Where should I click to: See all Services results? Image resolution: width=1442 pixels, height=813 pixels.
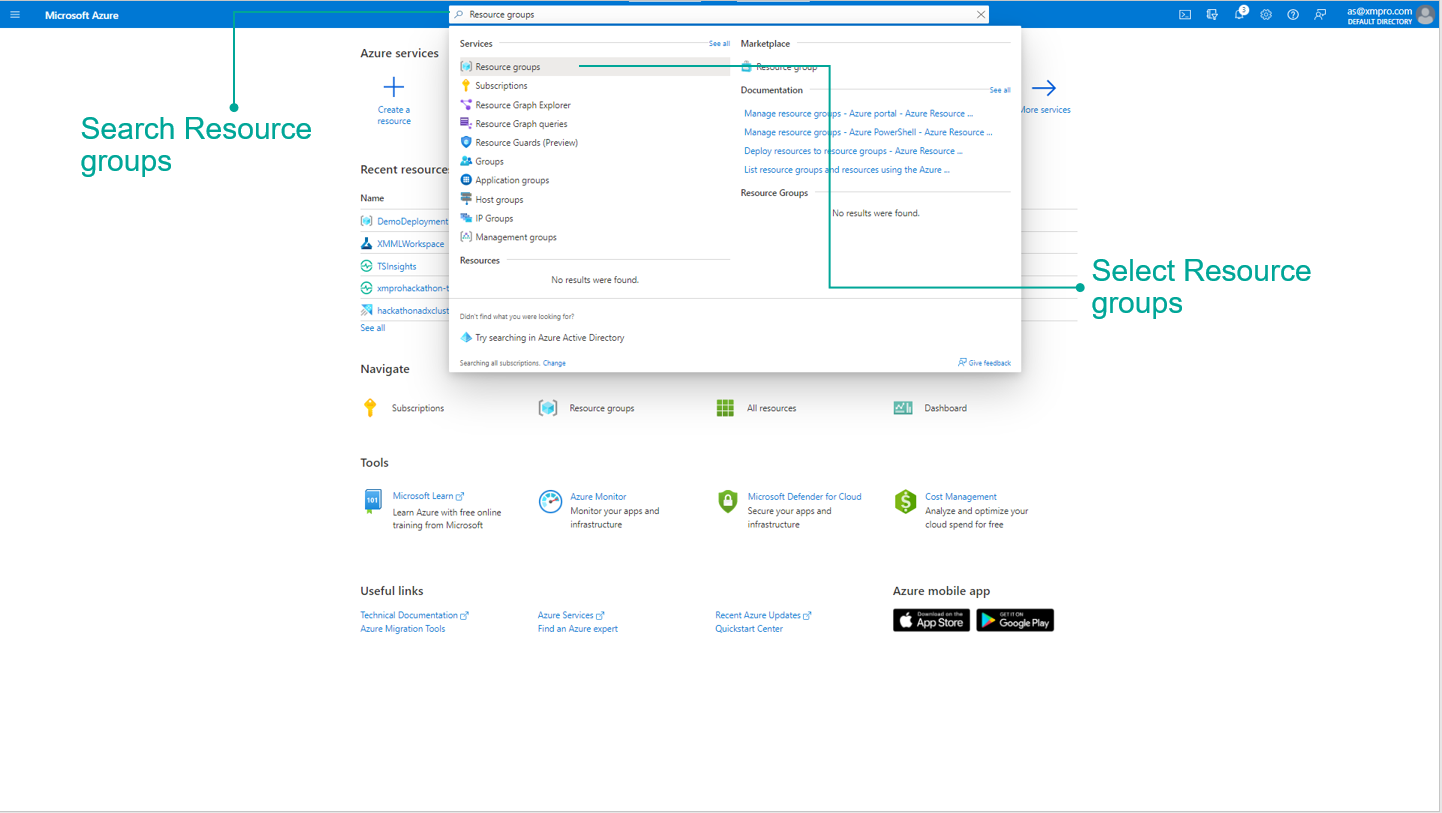(x=719, y=44)
